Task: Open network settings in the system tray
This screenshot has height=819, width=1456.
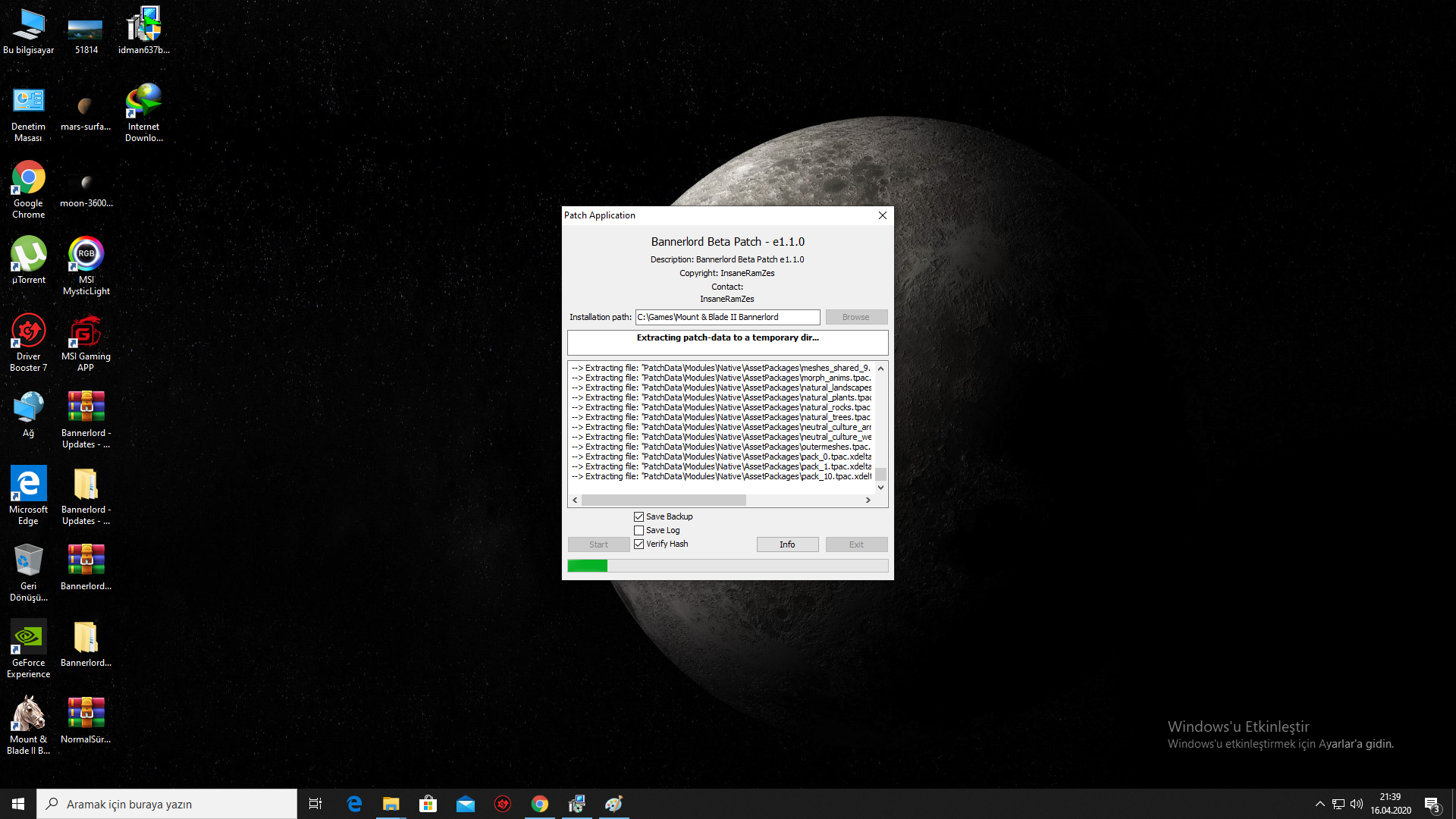Action: (x=1338, y=804)
